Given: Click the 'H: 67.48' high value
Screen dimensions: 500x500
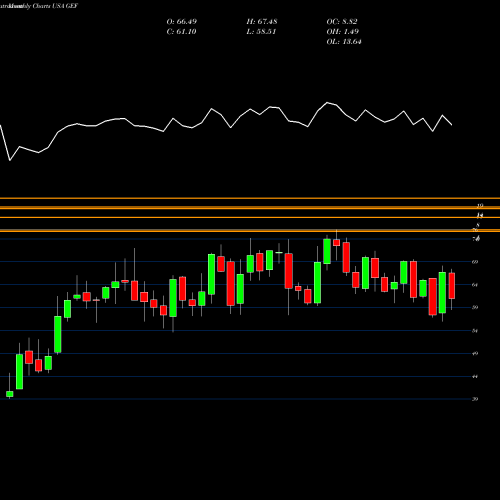Looking at the screenshot, I should (x=262, y=22).
